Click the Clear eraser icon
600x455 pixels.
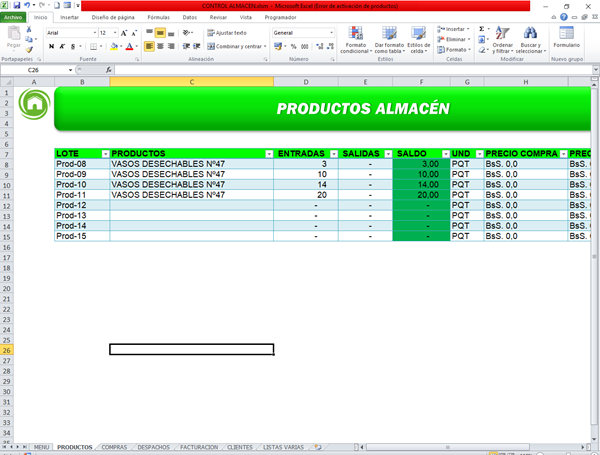482,50
